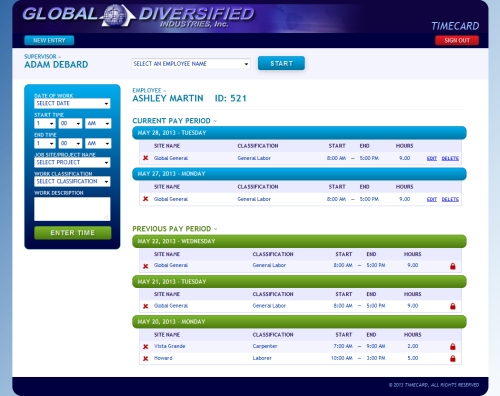The image size is (500, 396).
Task: Click Delete link for May 27 entry
Action: [x=450, y=199]
